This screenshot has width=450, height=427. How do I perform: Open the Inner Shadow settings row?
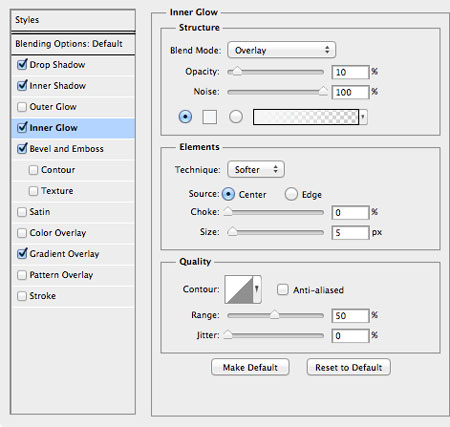tap(73, 86)
